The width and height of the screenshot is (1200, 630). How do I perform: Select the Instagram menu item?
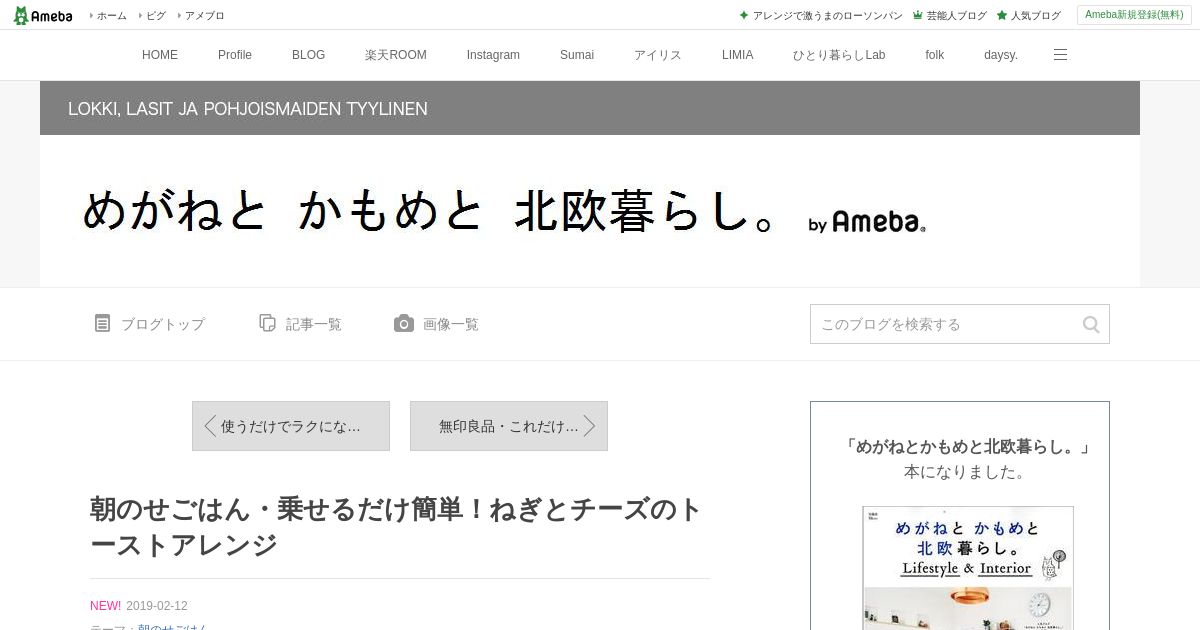(x=493, y=55)
